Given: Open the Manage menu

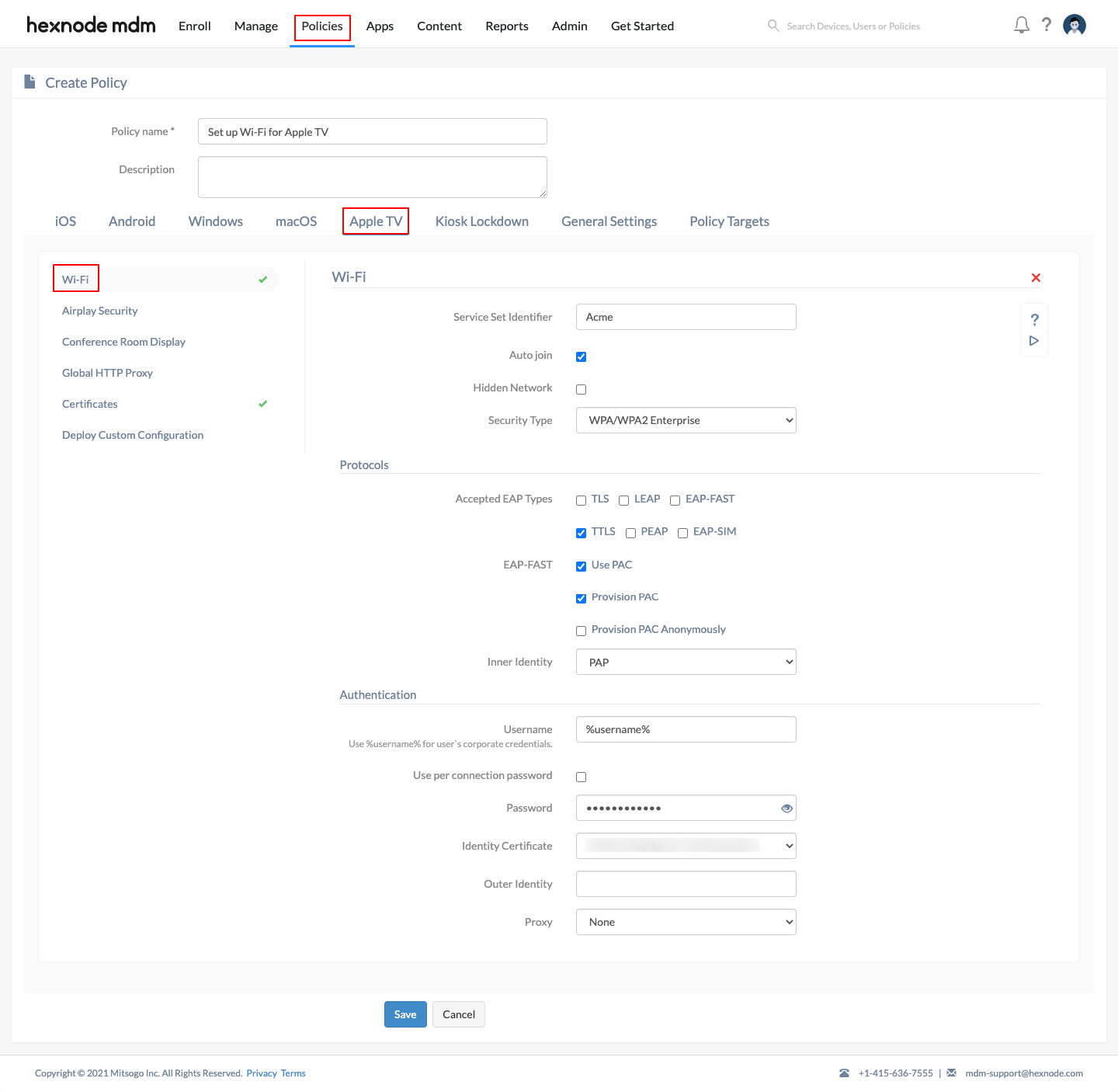Looking at the screenshot, I should pos(256,26).
